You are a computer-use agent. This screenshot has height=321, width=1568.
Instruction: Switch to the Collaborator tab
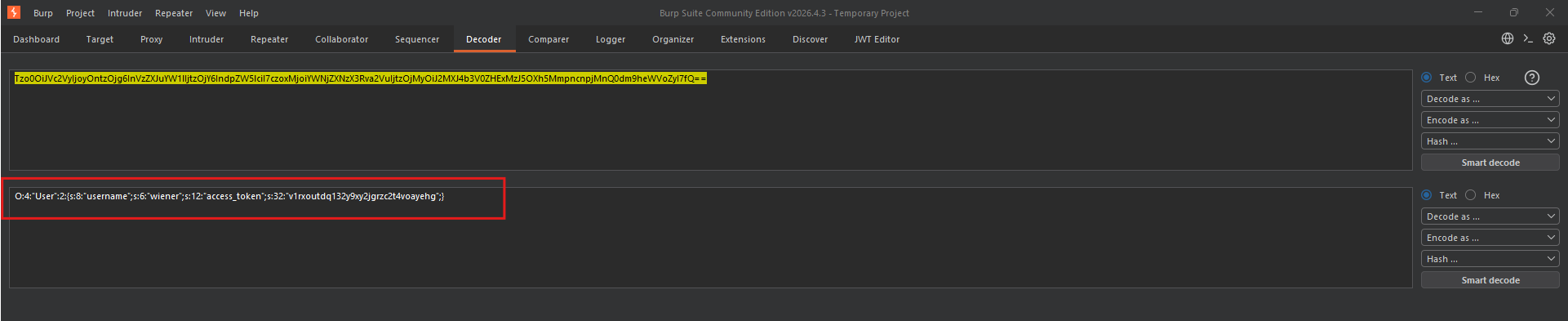(341, 39)
